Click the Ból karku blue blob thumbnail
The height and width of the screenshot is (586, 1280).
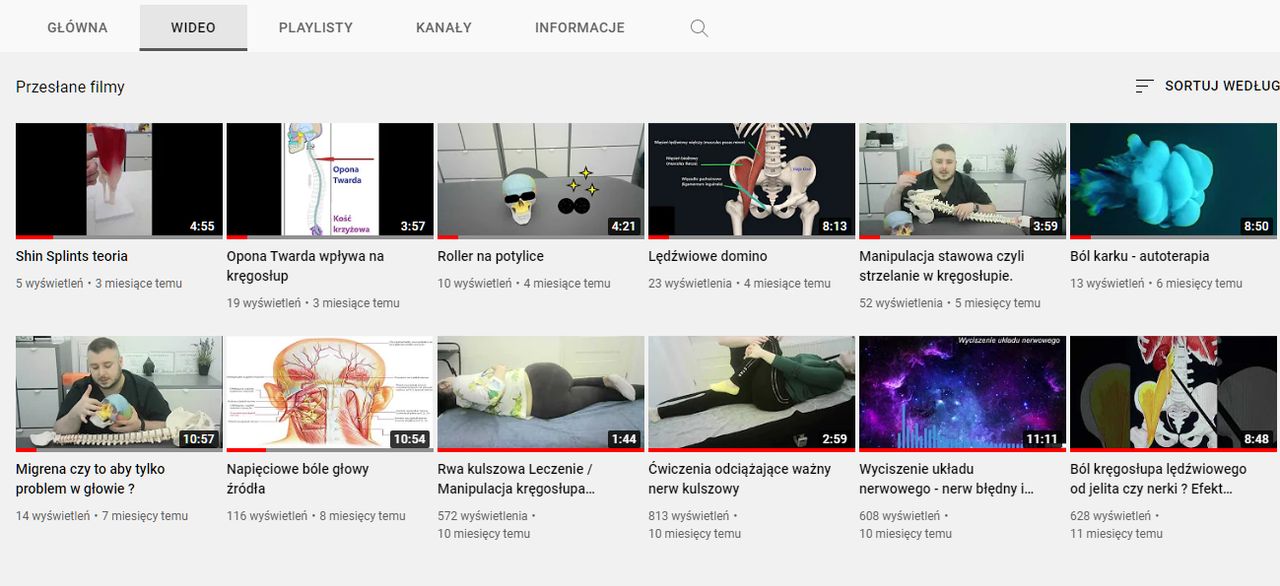pos(1172,180)
